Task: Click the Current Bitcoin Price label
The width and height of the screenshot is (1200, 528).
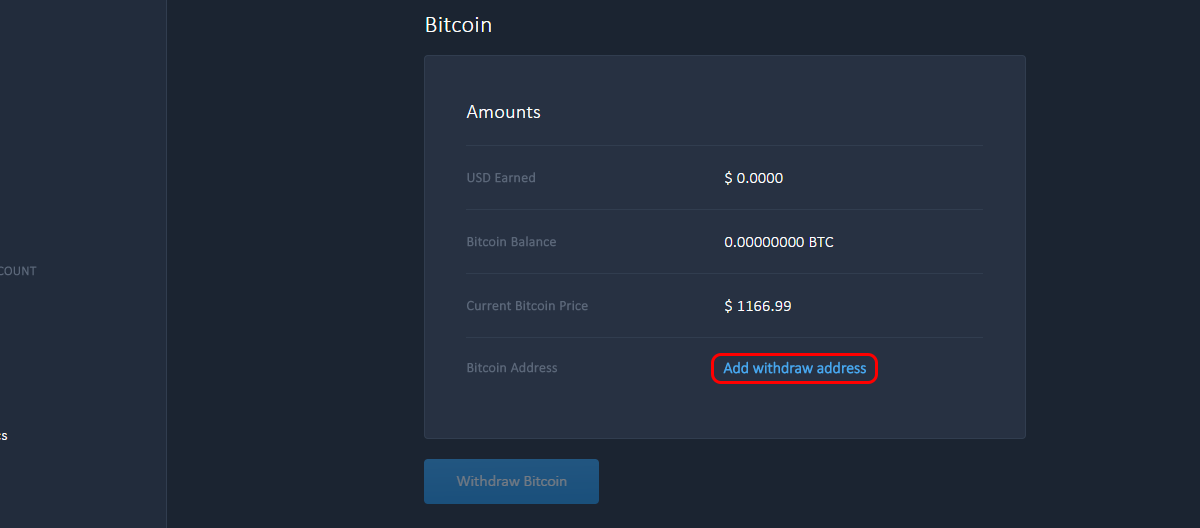Action: point(527,306)
